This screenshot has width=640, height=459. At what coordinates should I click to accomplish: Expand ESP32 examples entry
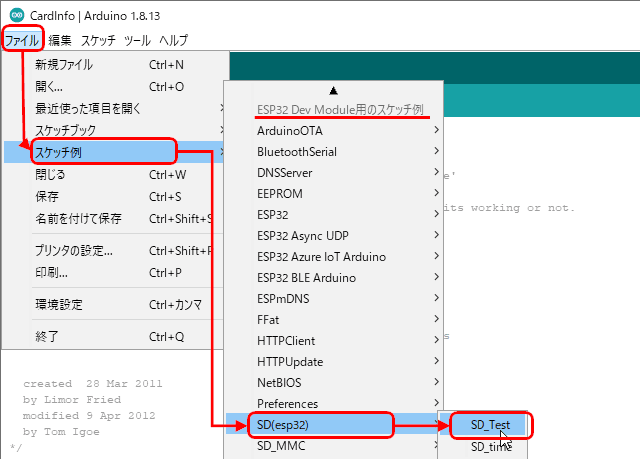(334, 215)
